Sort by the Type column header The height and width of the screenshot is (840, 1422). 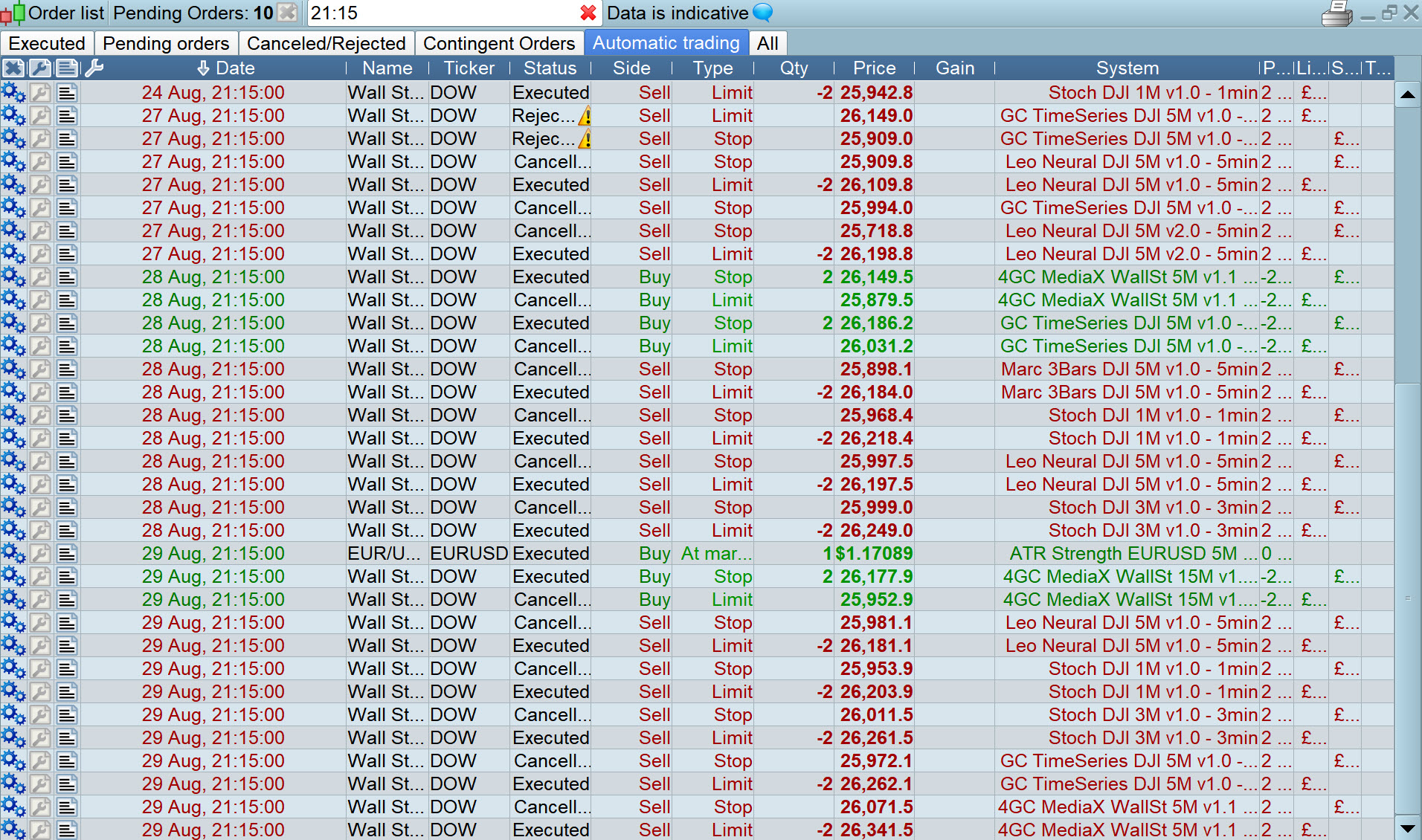tap(712, 68)
